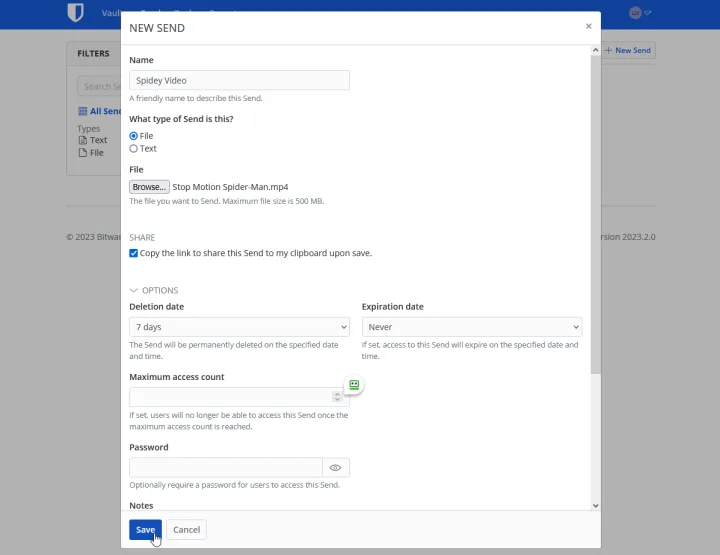This screenshot has width=720, height=555.
Task: Click the green password generator icon
Action: point(354,384)
